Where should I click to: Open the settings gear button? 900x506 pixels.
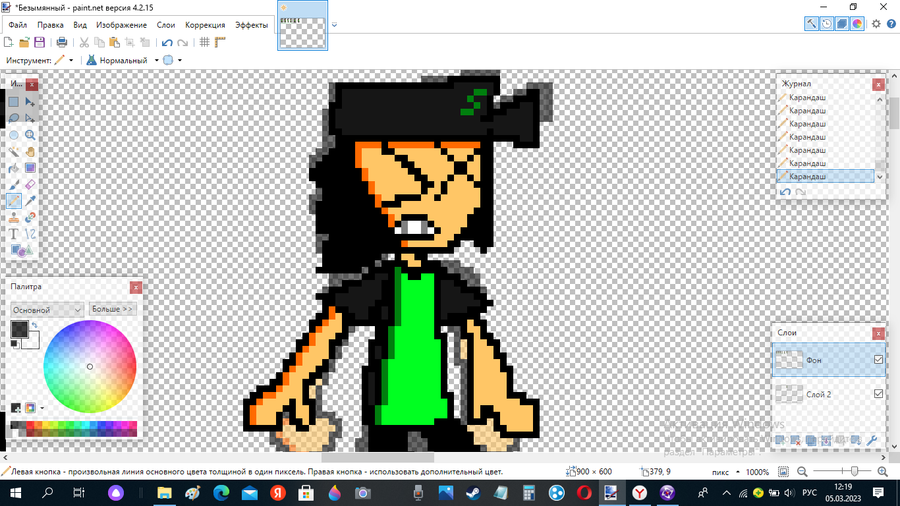click(876, 24)
